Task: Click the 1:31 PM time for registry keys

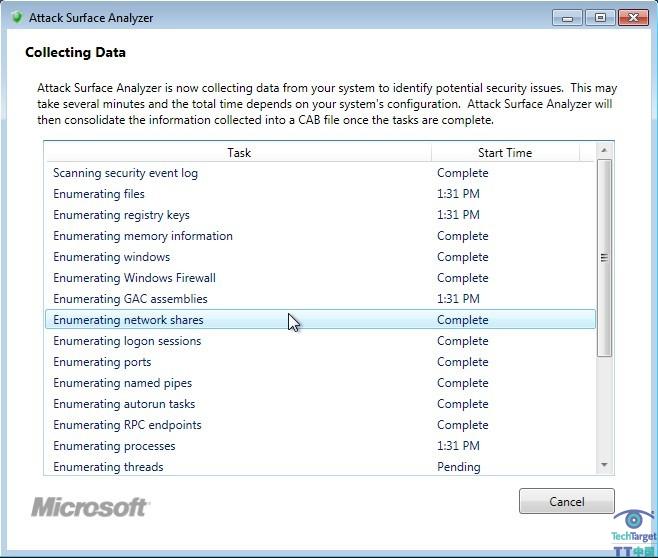Action: coord(458,215)
